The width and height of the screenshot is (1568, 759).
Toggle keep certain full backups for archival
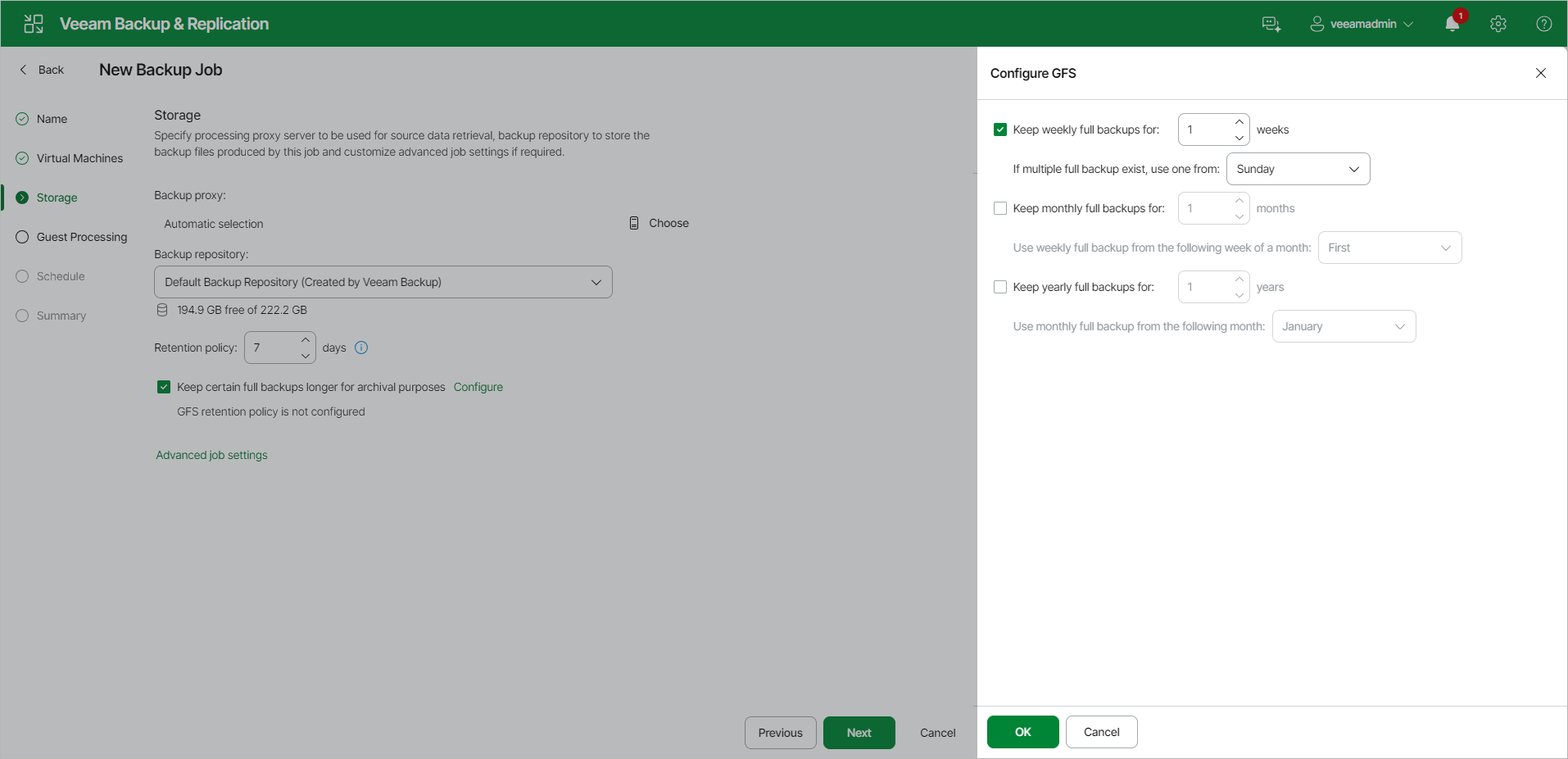(x=164, y=387)
